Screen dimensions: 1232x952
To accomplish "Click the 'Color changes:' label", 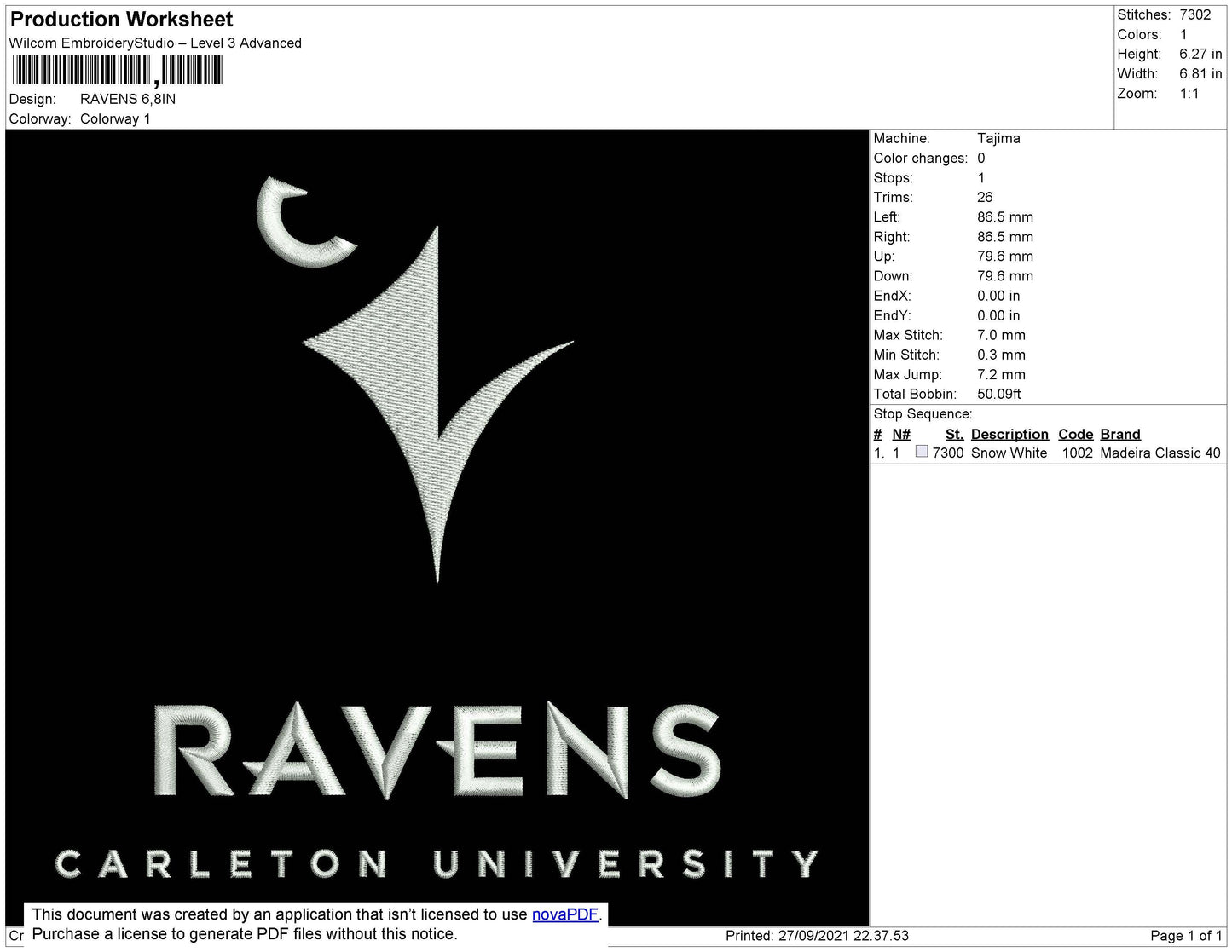I will [920, 158].
